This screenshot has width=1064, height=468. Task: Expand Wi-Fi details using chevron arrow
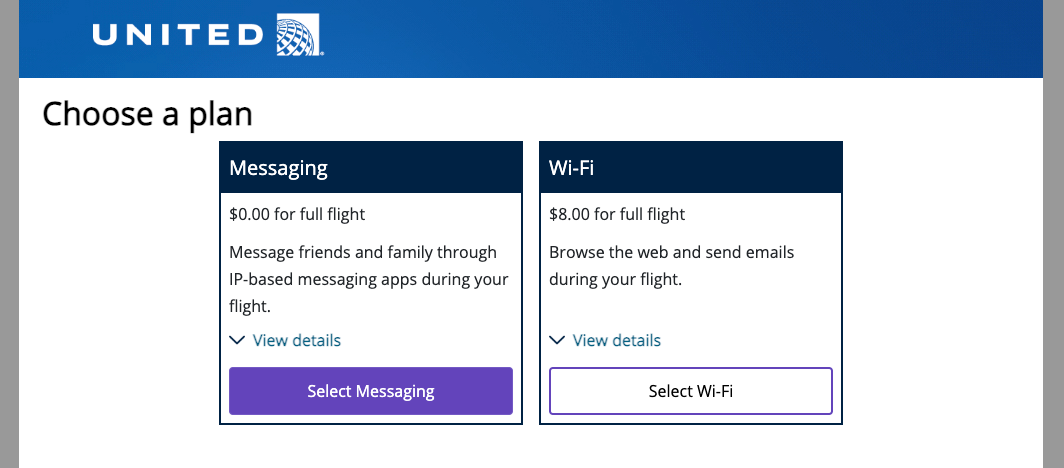click(x=557, y=340)
